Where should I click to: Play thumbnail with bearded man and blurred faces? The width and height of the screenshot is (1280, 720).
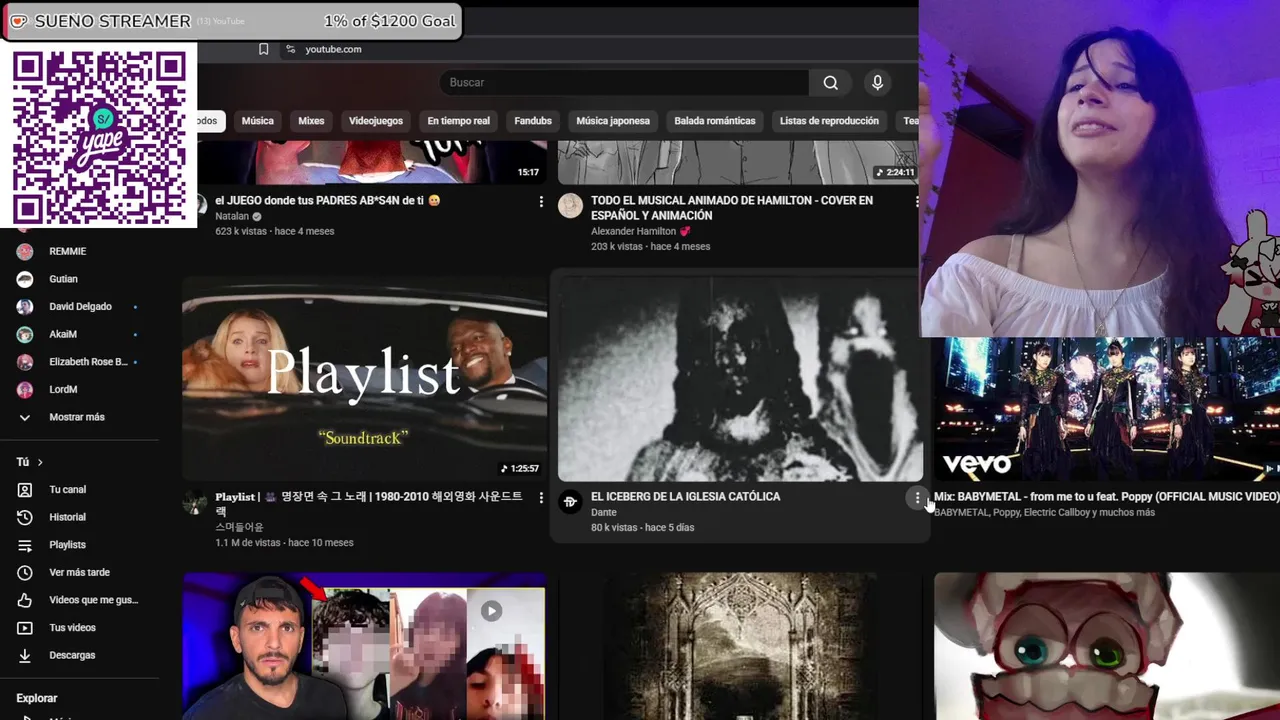(x=364, y=646)
